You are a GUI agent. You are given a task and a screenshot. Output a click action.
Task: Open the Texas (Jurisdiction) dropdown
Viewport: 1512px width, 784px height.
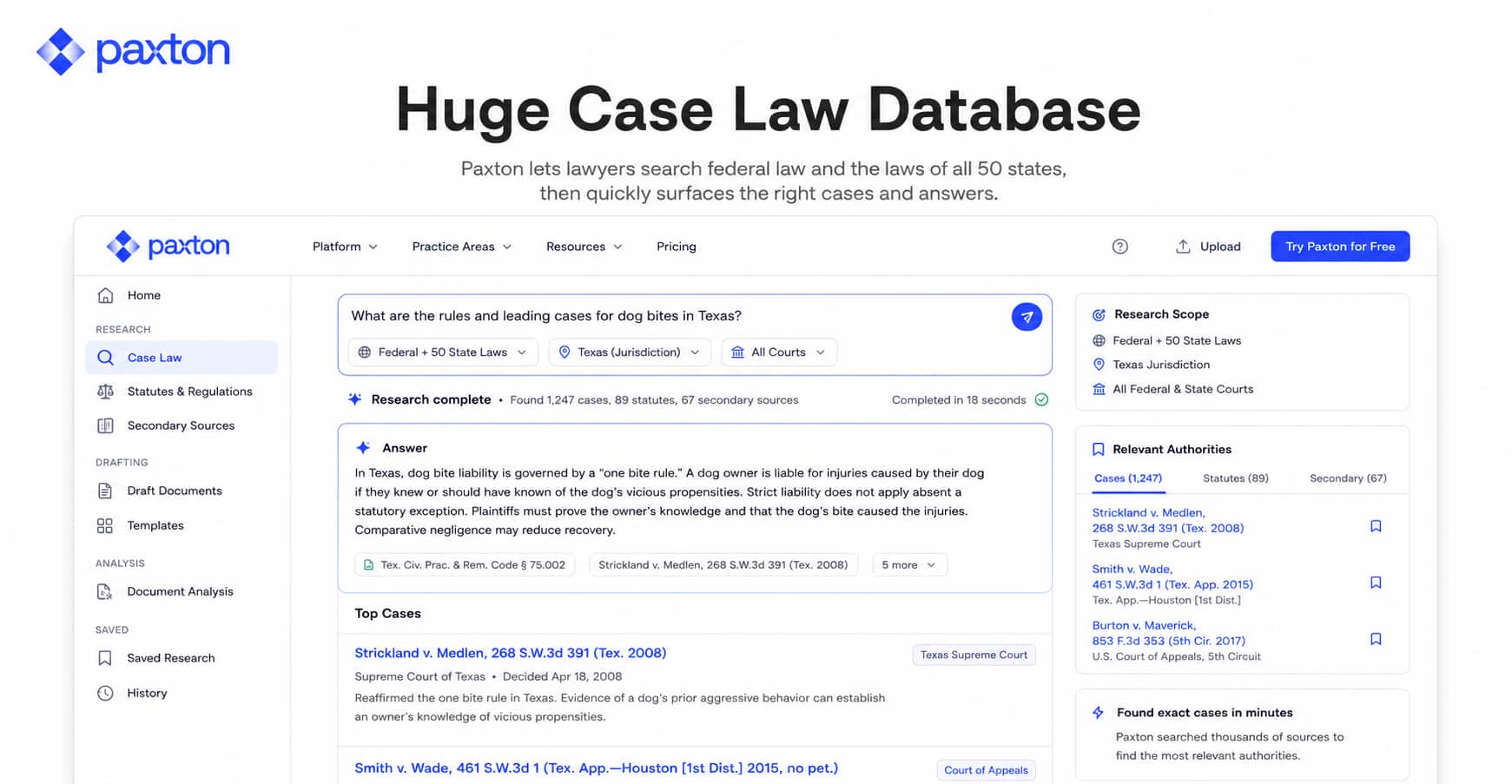coord(630,352)
